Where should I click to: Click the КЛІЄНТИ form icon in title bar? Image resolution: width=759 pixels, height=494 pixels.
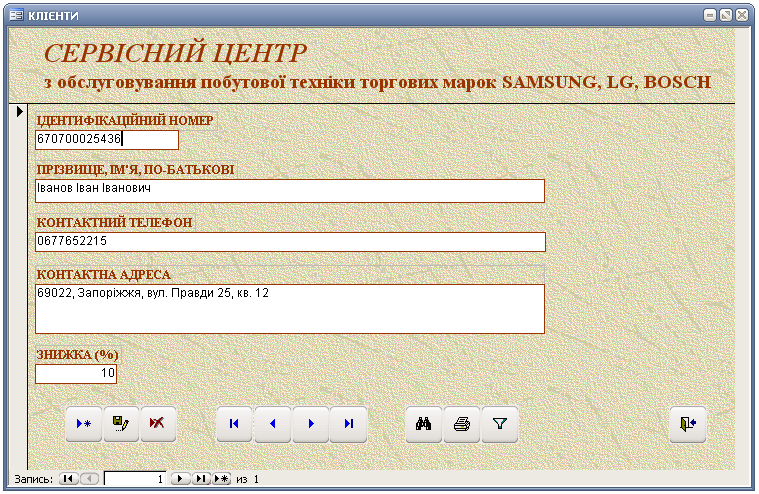coord(16,15)
